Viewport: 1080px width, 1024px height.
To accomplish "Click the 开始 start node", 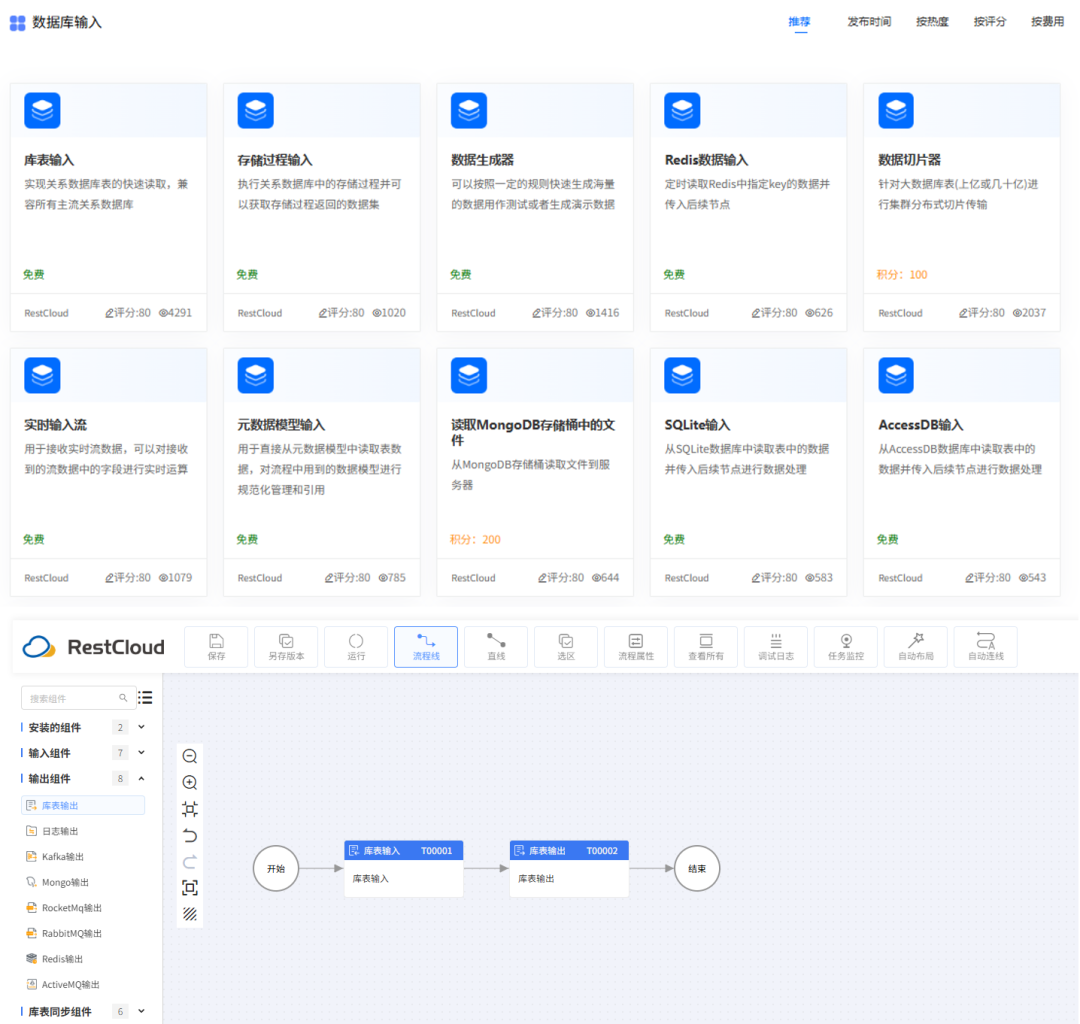I will click(276, 868).
